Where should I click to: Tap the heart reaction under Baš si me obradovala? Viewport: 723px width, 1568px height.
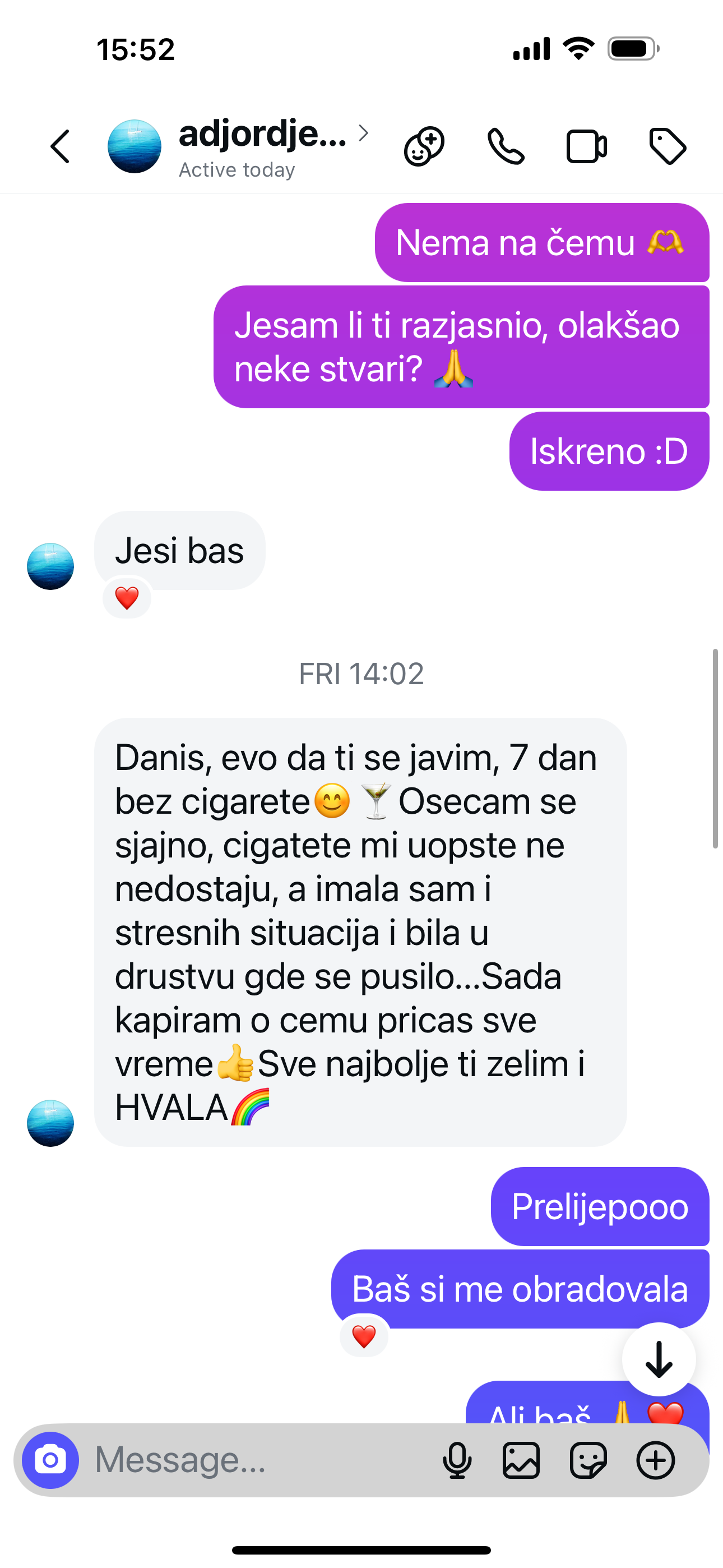(364, 1337)
